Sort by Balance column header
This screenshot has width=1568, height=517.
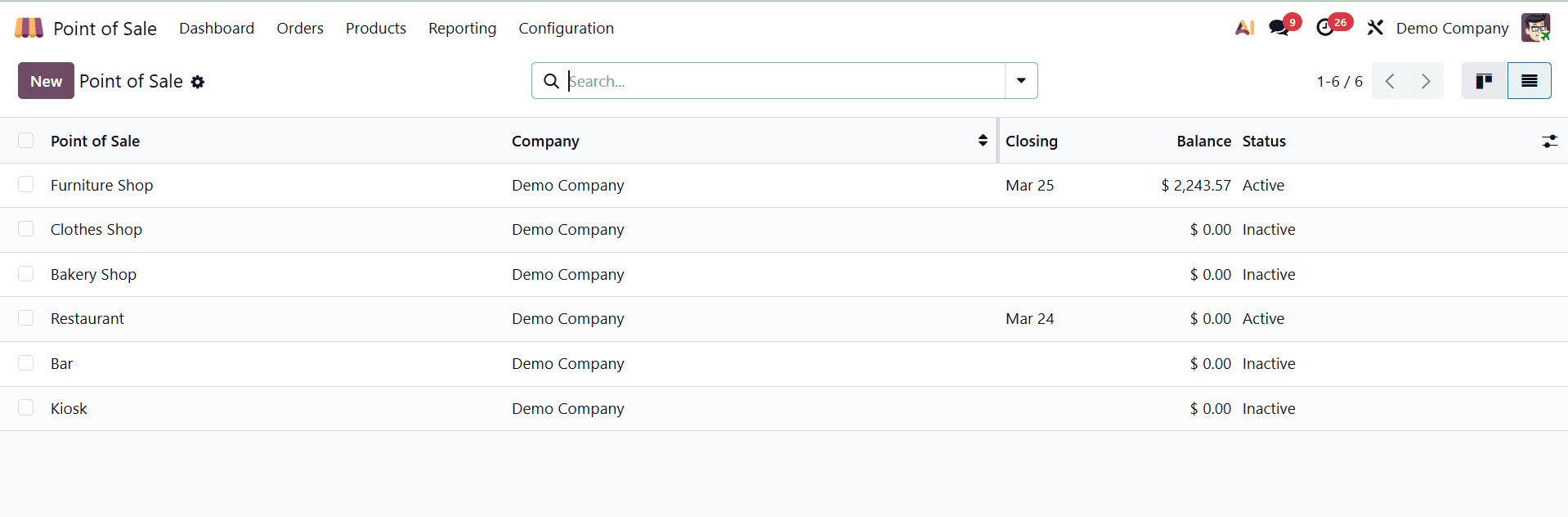click(x=1203, y=141)
